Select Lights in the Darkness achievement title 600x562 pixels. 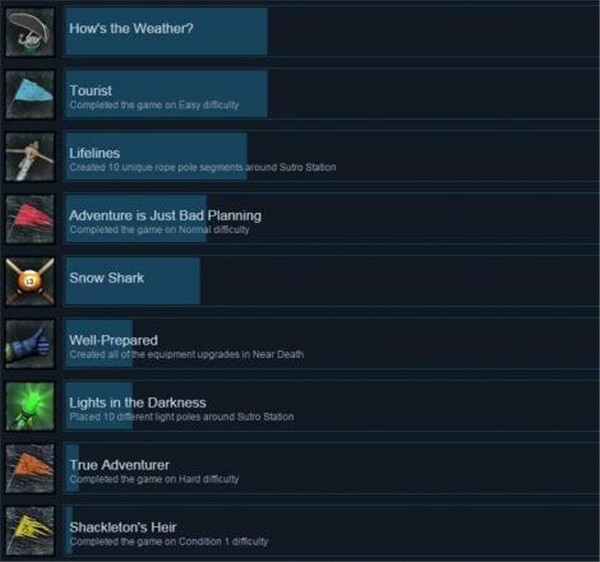click(x=137, y=402)
